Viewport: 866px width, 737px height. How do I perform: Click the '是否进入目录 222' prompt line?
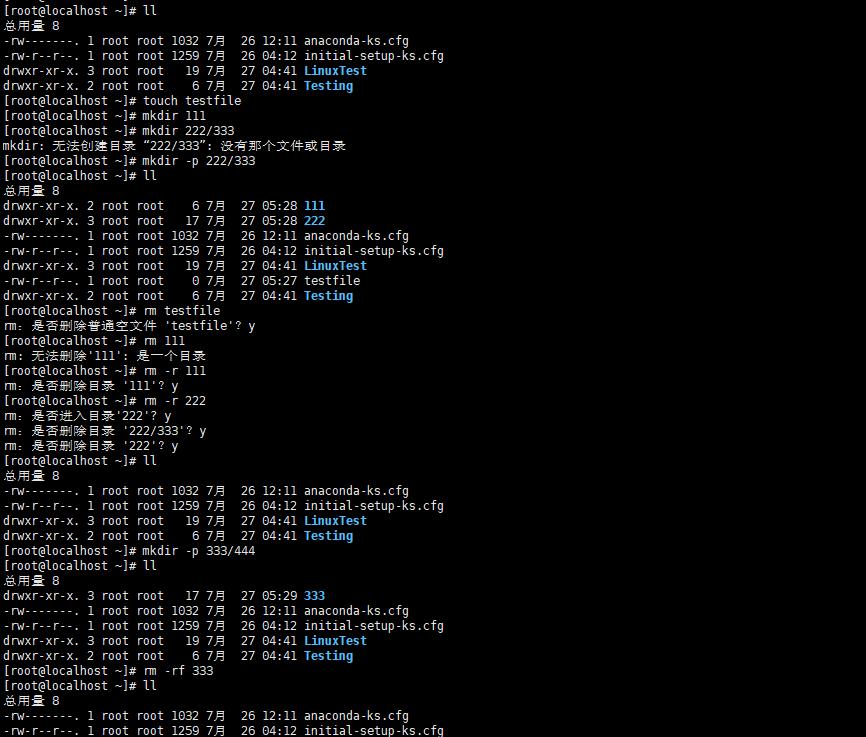(88, 416)
